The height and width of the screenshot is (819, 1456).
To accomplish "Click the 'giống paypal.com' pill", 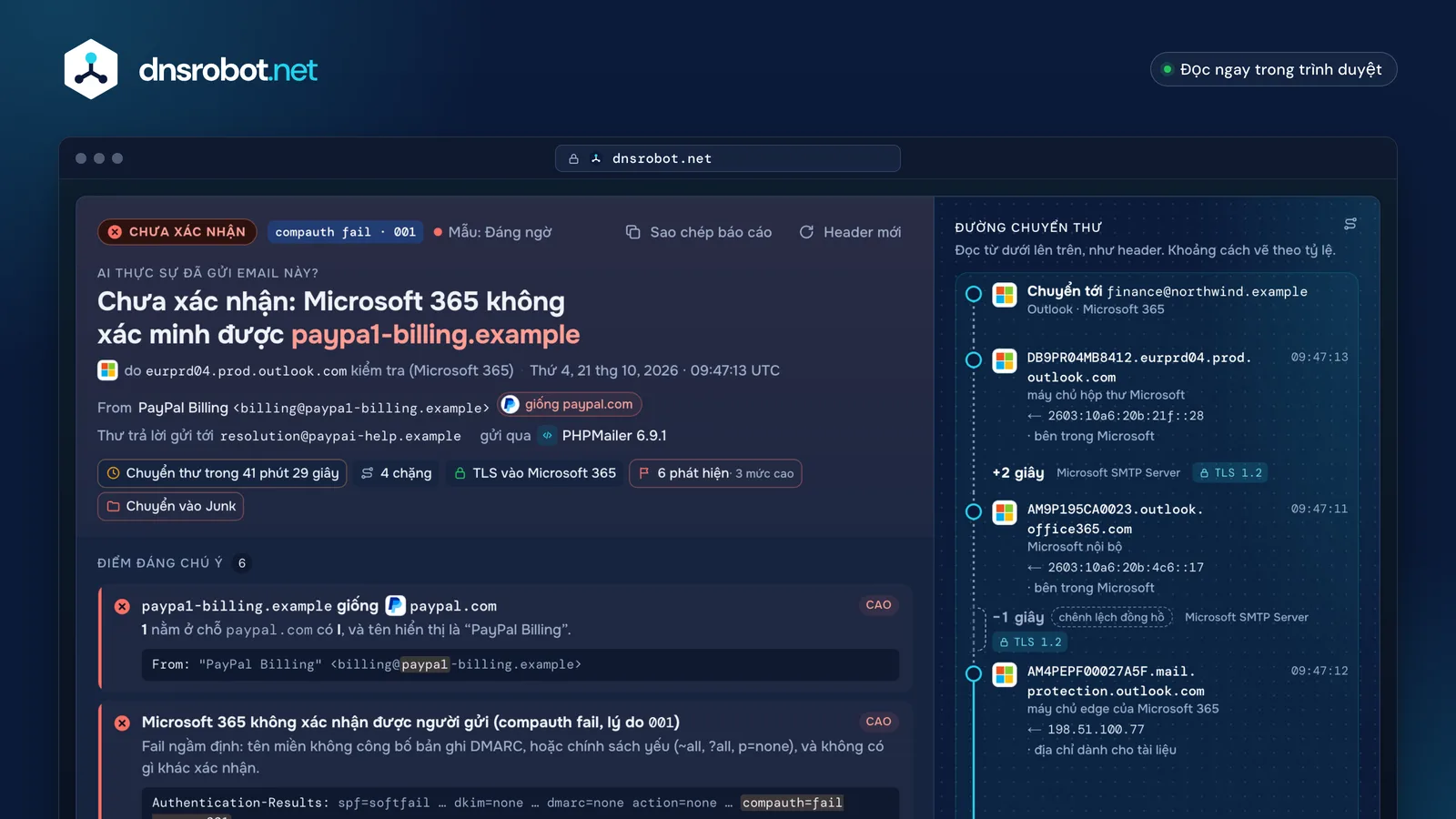I will pyautogui.click(x=569, y=404).
